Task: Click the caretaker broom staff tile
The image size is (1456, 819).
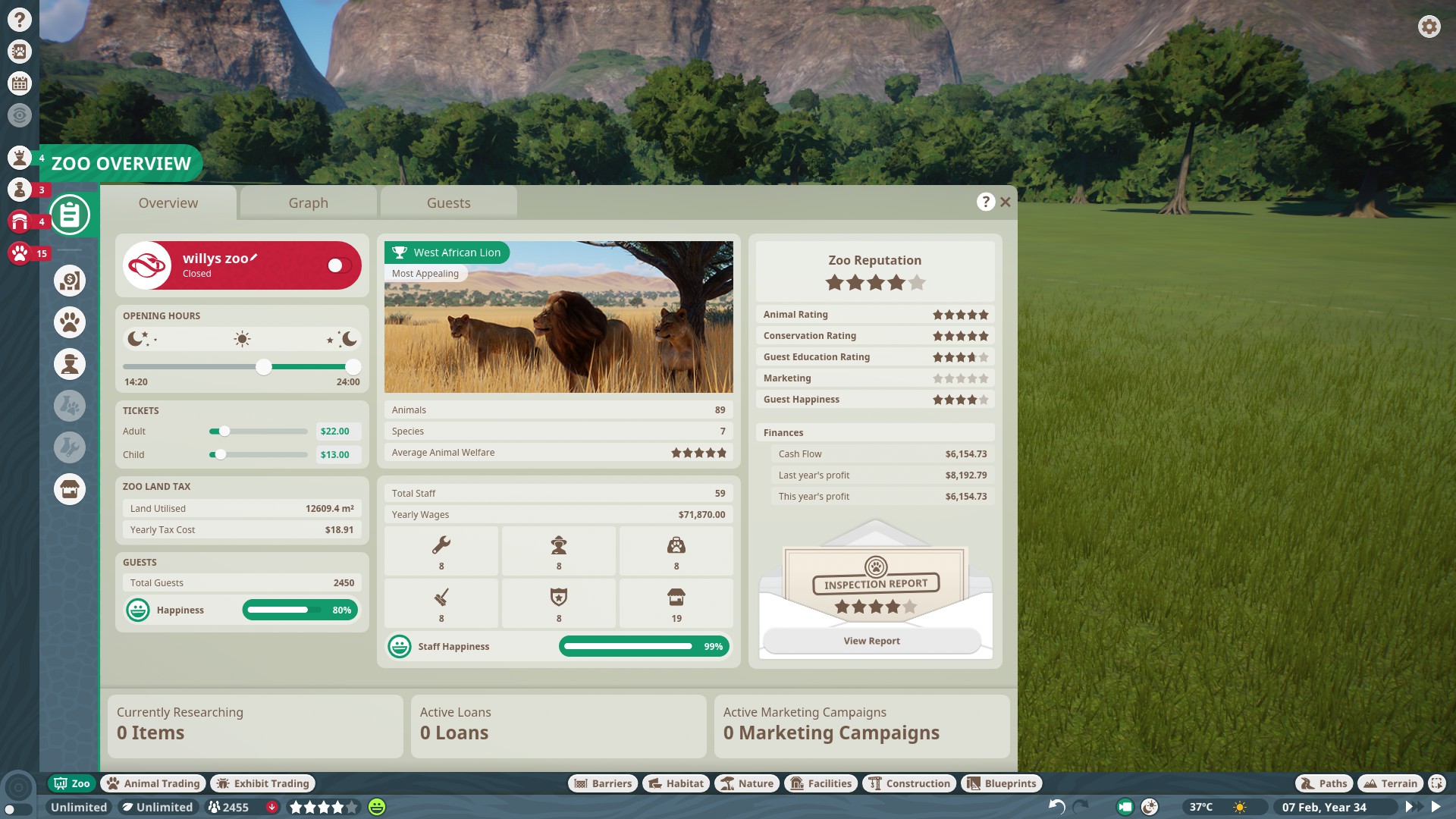Action: (441, 604)
